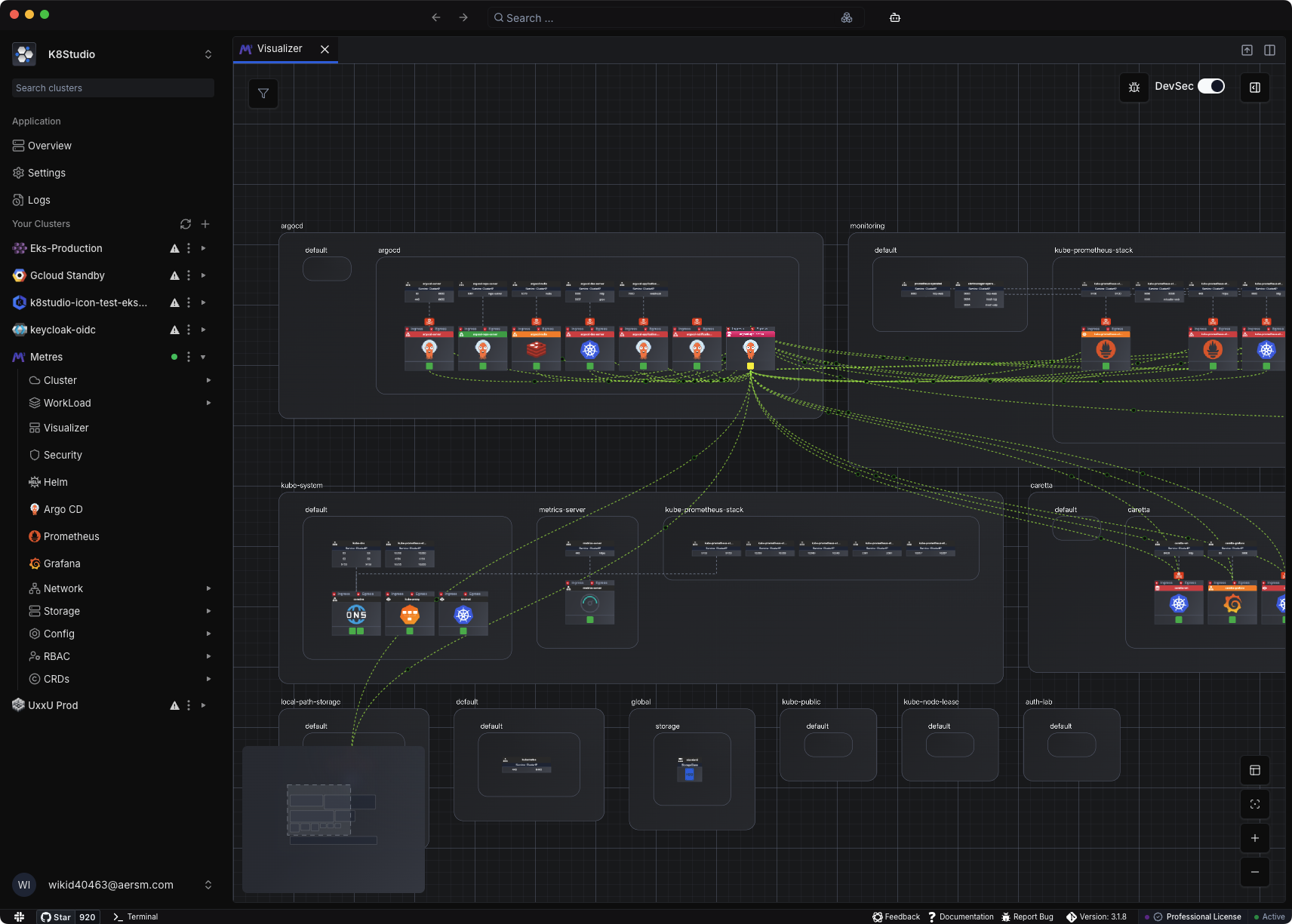Open the Documentation link
Image resolution: width=1292 pixels, height=924 pixels.
961,916
